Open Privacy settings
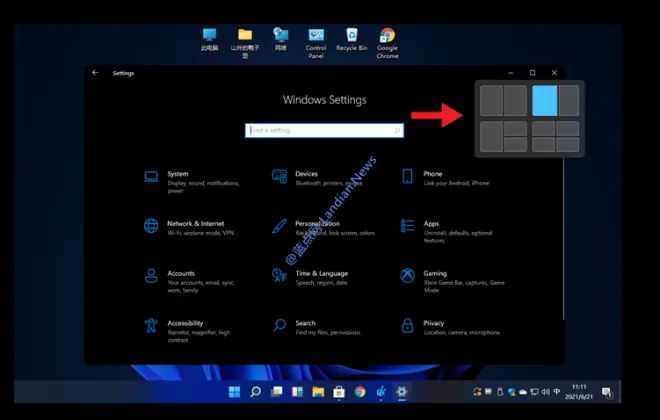The height and width of the screenshot is (420, 660). [x=450, y=327]
